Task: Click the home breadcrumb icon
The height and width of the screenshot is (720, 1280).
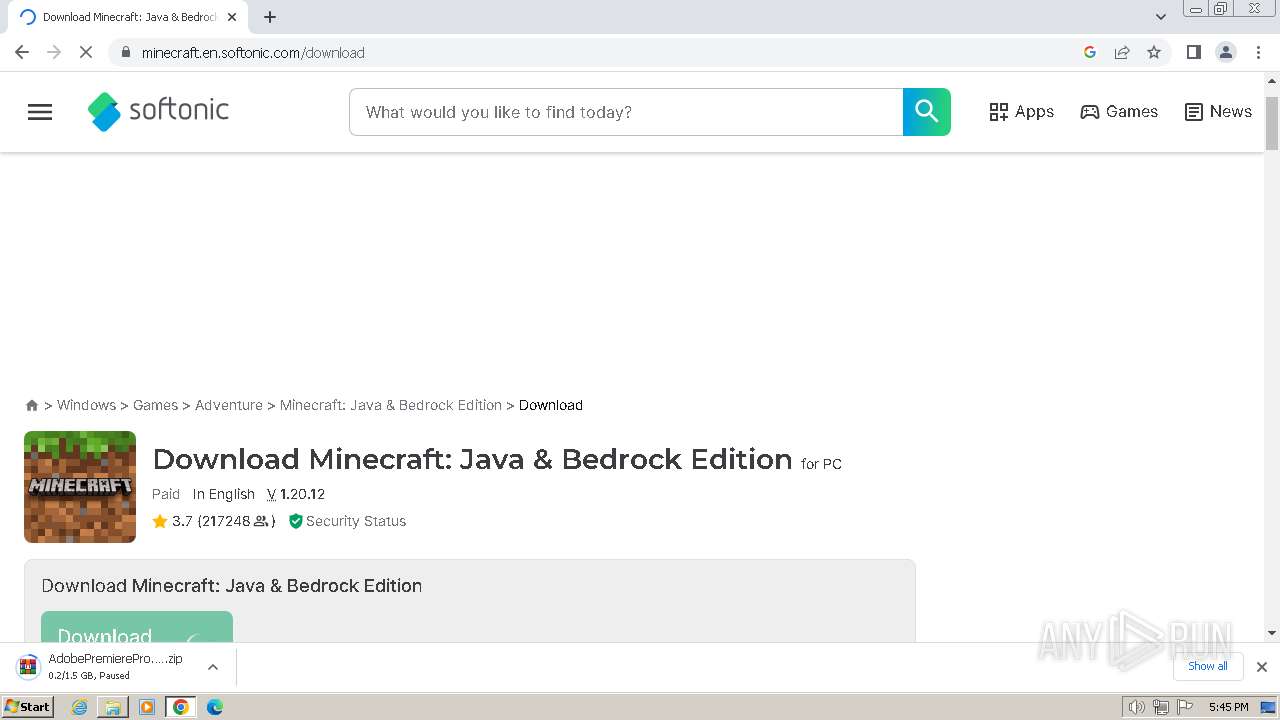Action: [32, 405]
